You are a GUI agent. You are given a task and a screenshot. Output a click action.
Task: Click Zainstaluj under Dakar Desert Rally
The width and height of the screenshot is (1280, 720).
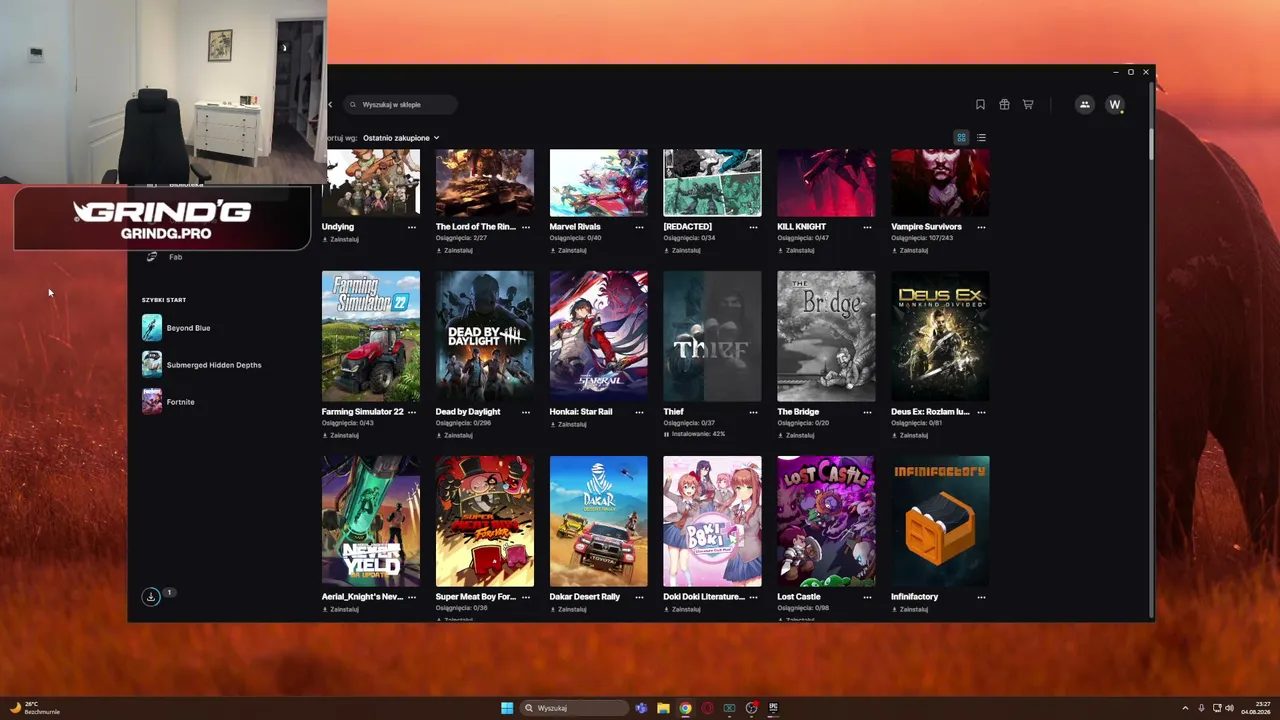pyautogui.click(x=568, y=609)
